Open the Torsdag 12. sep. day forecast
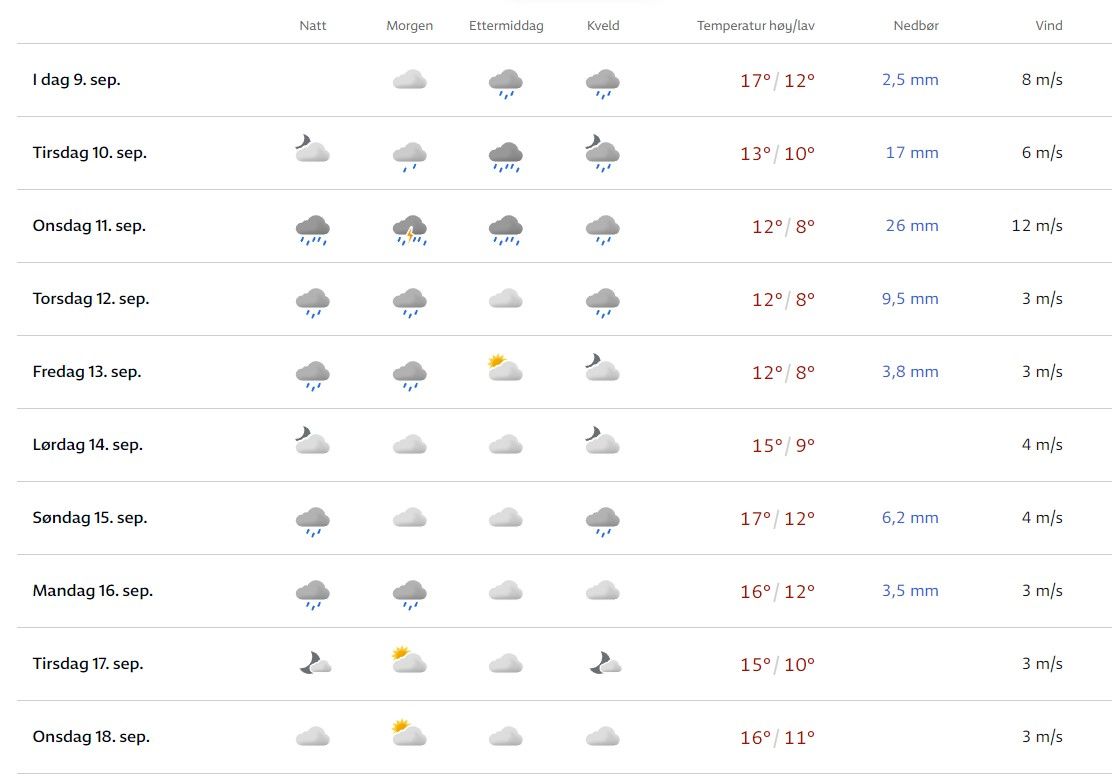1112x776 pixels. [x=91, y=299]
